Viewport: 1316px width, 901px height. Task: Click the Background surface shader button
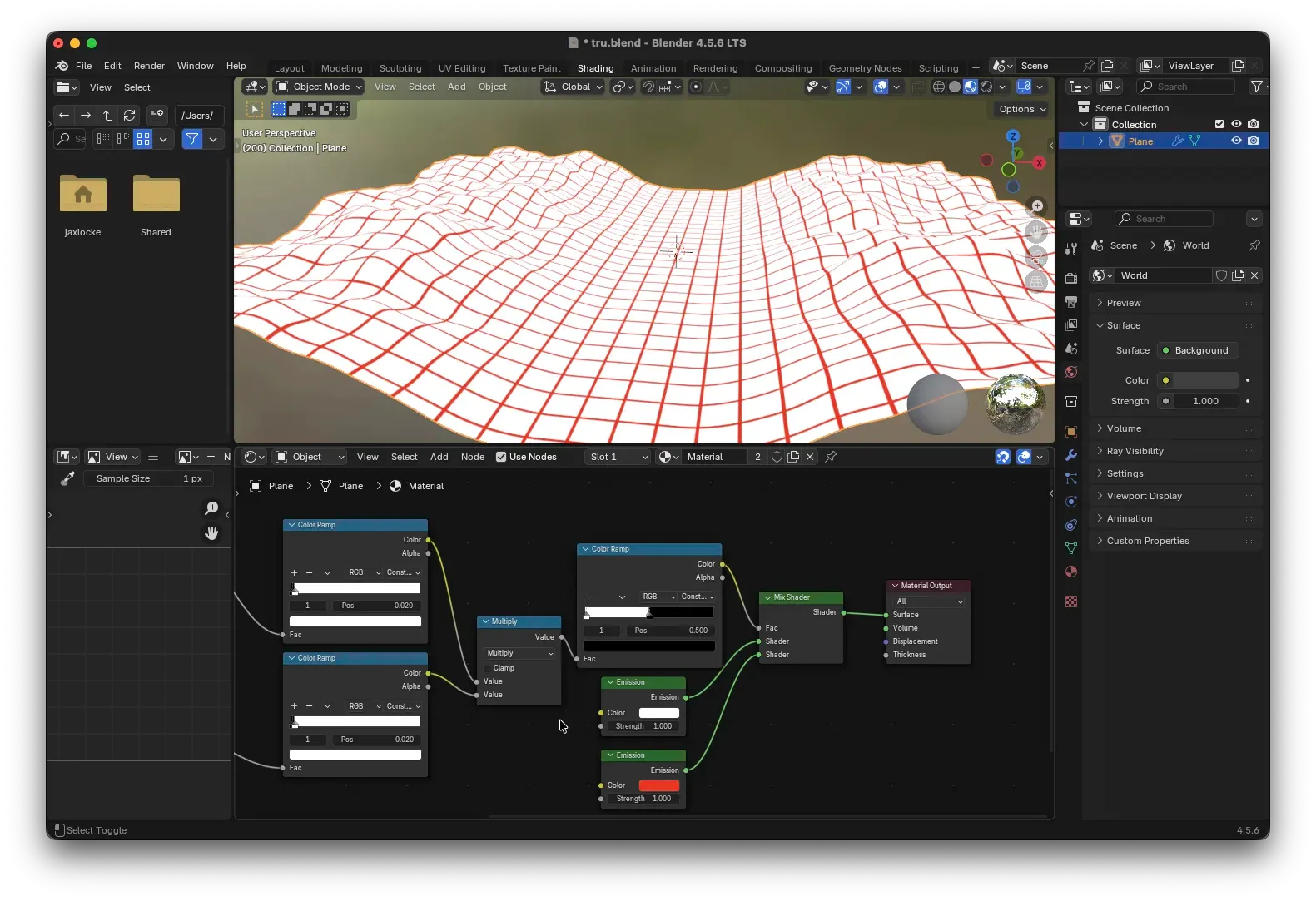1199,350
